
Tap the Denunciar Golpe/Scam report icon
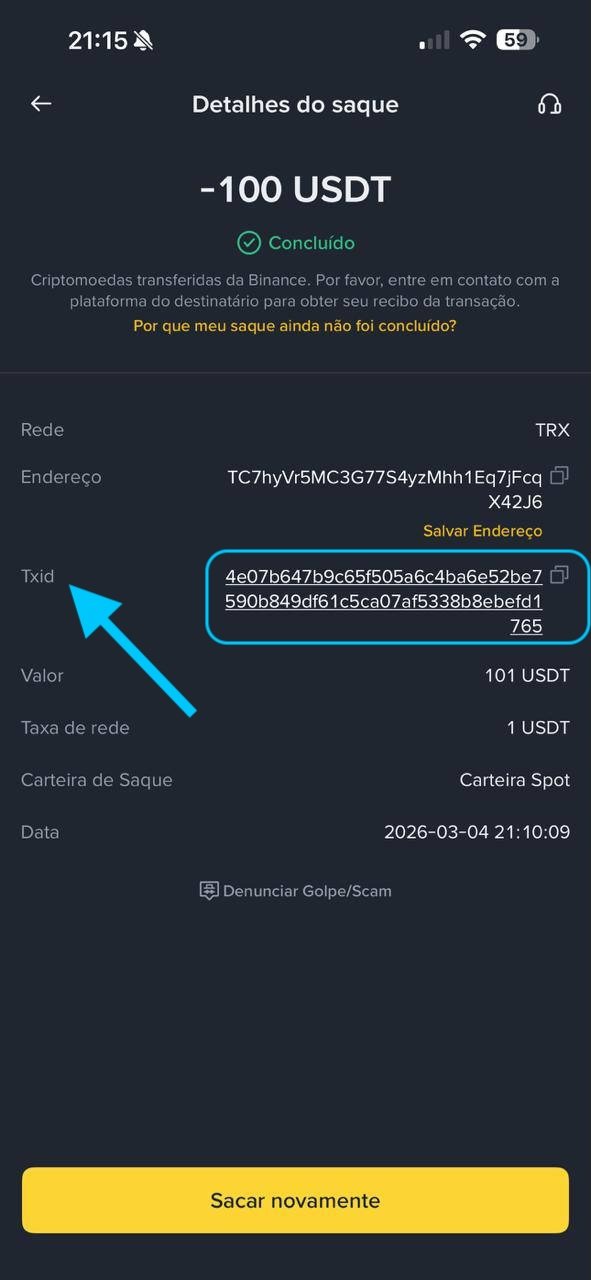[209, 890]
